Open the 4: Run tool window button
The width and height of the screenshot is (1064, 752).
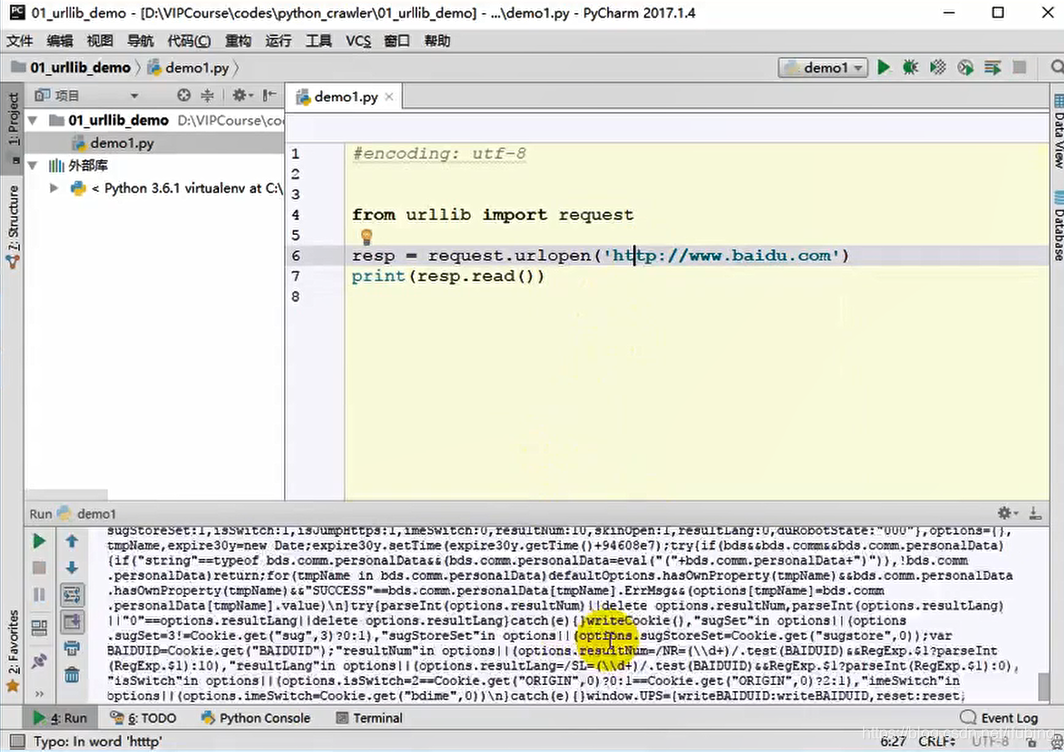pyautogui.click(x=60, y=717)
